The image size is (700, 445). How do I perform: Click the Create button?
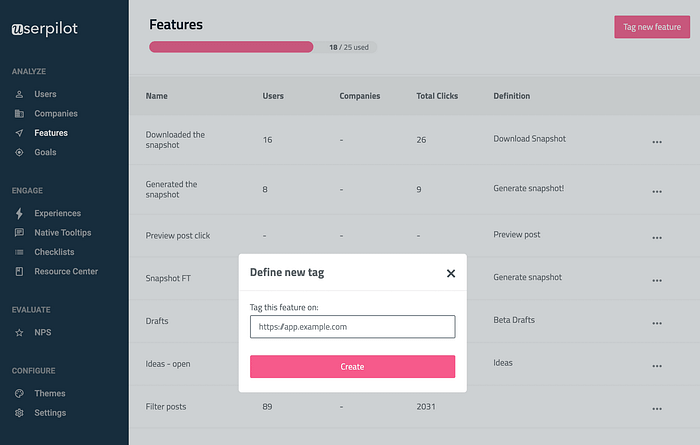(x=352, y=367)
